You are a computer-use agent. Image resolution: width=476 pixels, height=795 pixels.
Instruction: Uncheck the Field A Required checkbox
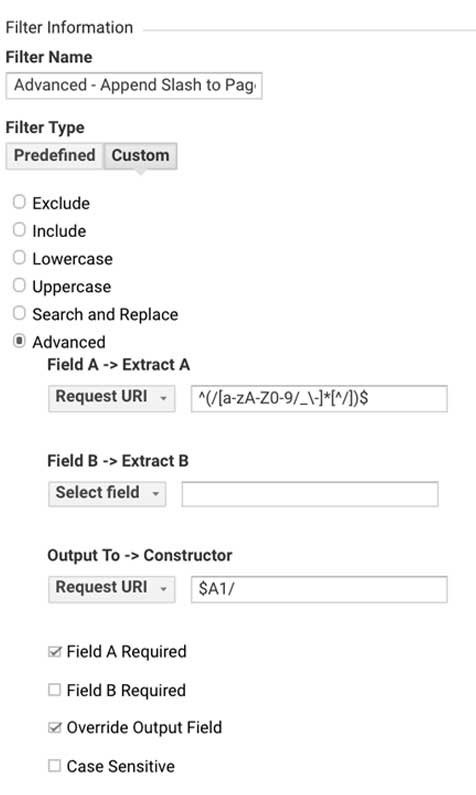[55, 652]
